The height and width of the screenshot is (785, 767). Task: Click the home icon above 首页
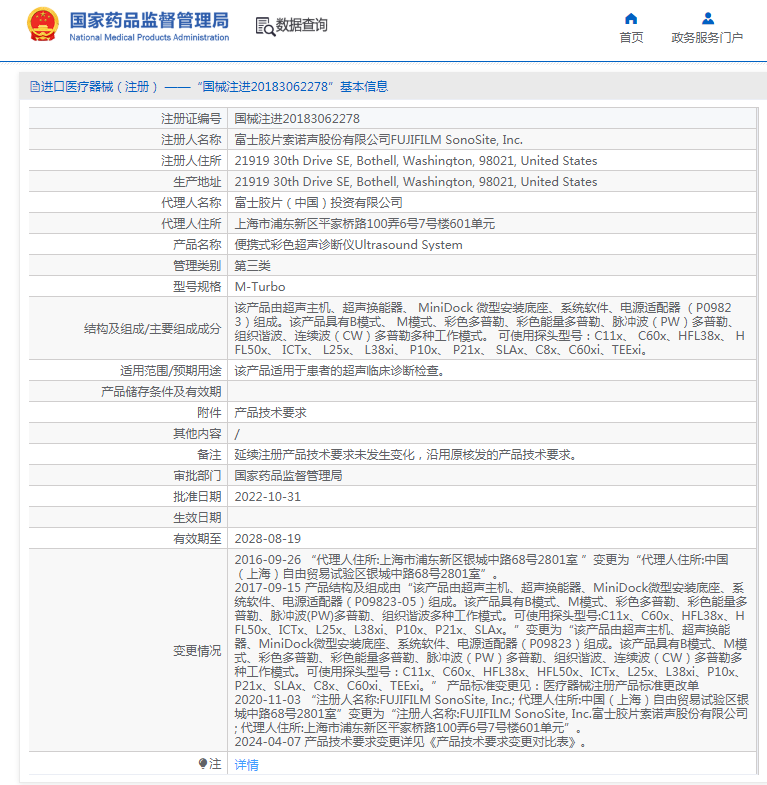click(631, 19)
